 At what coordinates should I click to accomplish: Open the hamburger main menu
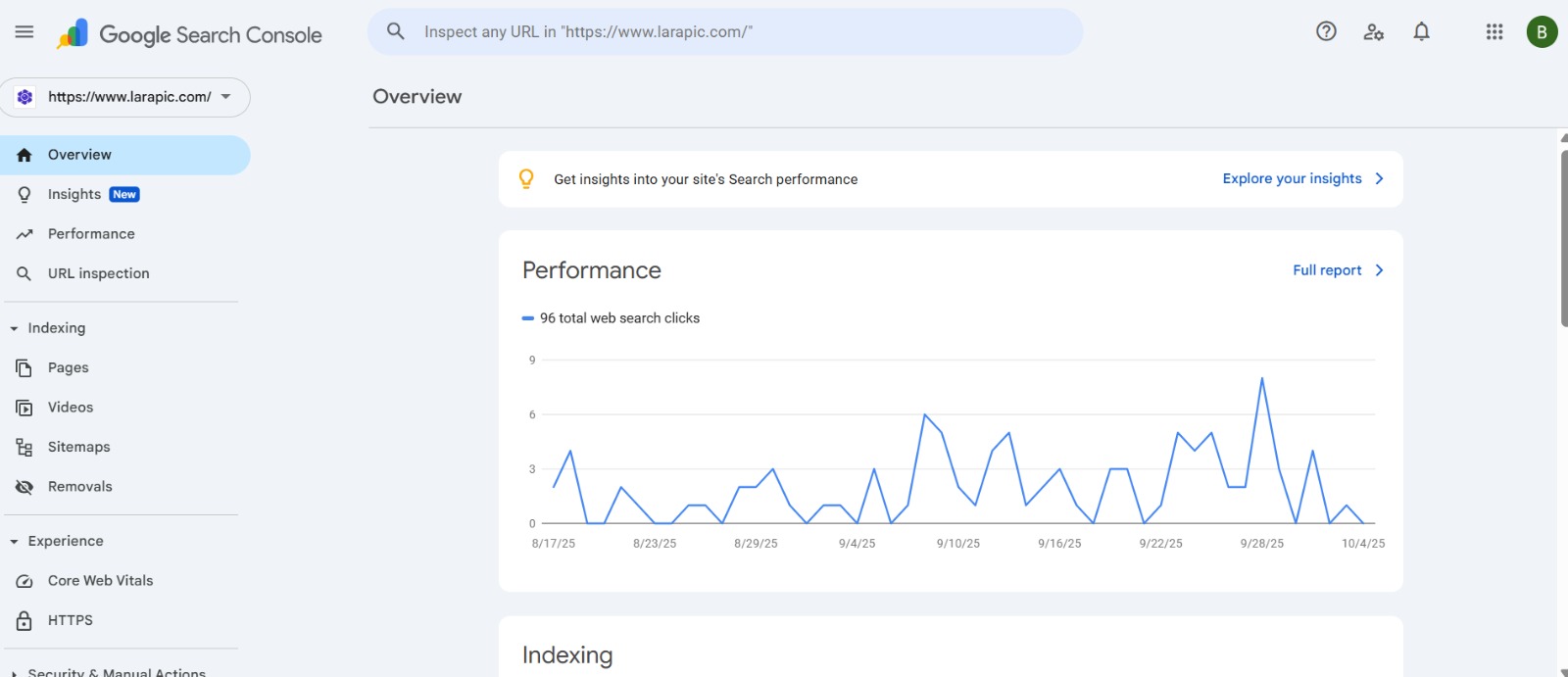point(24,32)
